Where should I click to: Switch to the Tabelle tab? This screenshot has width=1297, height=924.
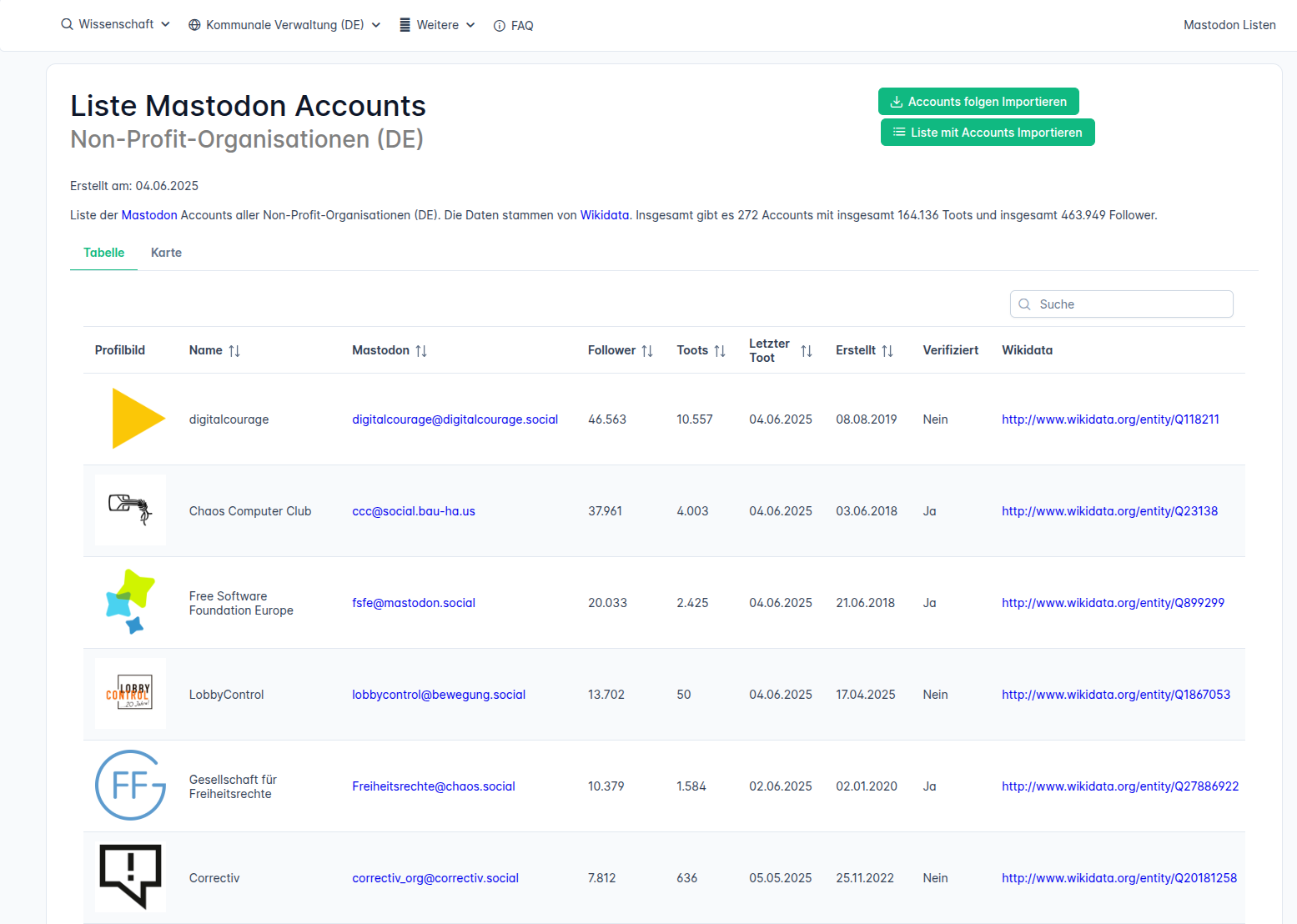(x=103, y=253)
